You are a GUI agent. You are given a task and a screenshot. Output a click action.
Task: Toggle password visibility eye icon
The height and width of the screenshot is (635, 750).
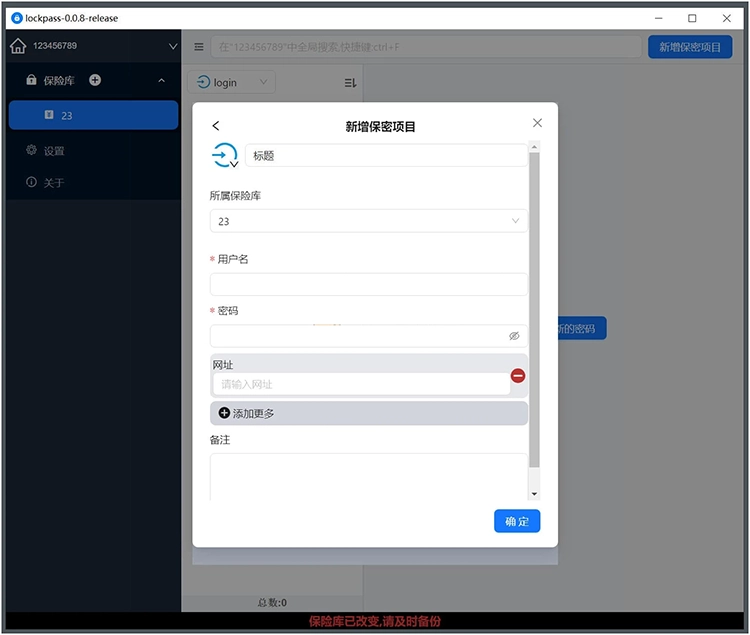[x=514, y=337]
